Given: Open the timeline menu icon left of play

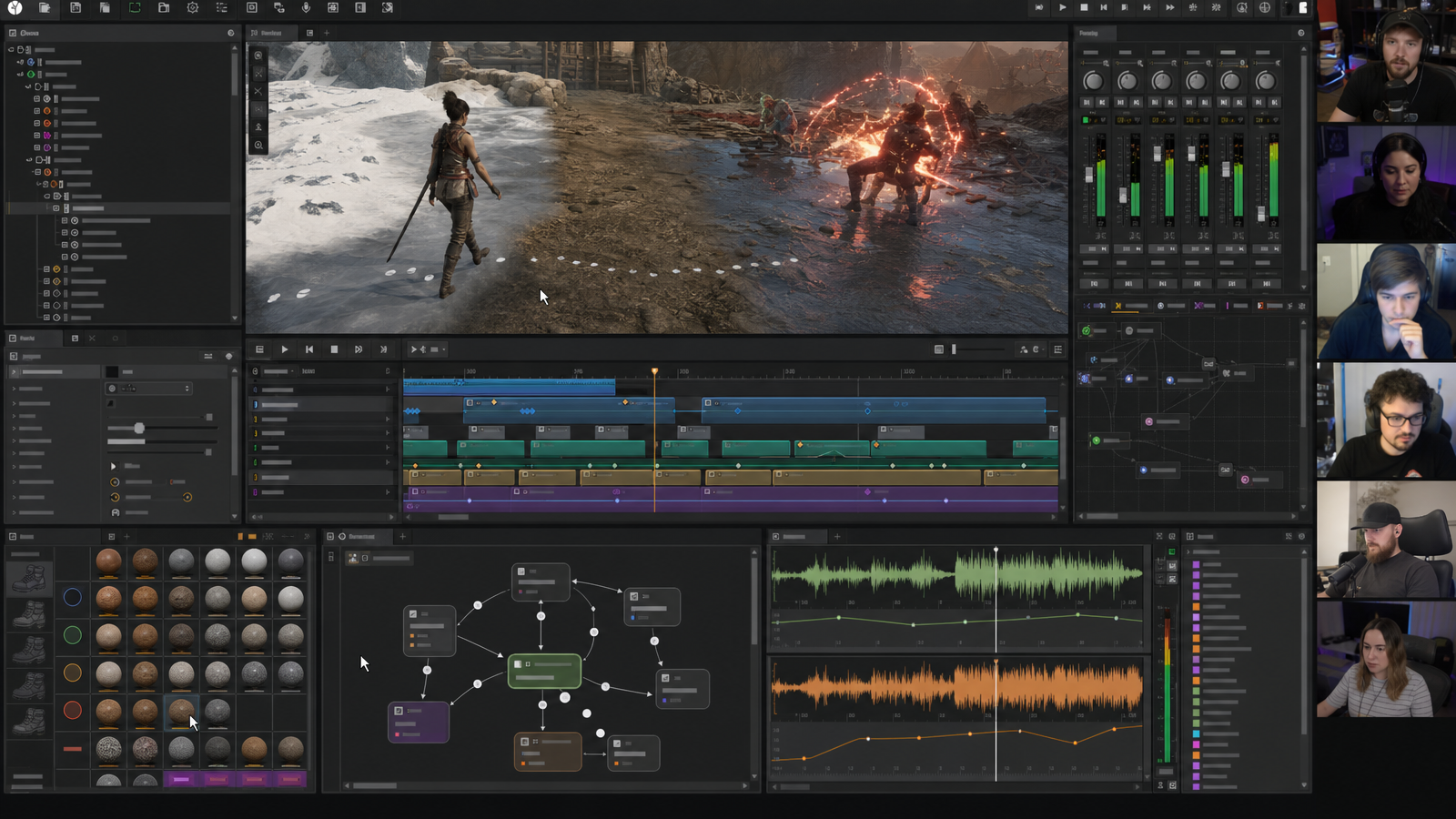Looking at the screenshot, I should 259,349.
